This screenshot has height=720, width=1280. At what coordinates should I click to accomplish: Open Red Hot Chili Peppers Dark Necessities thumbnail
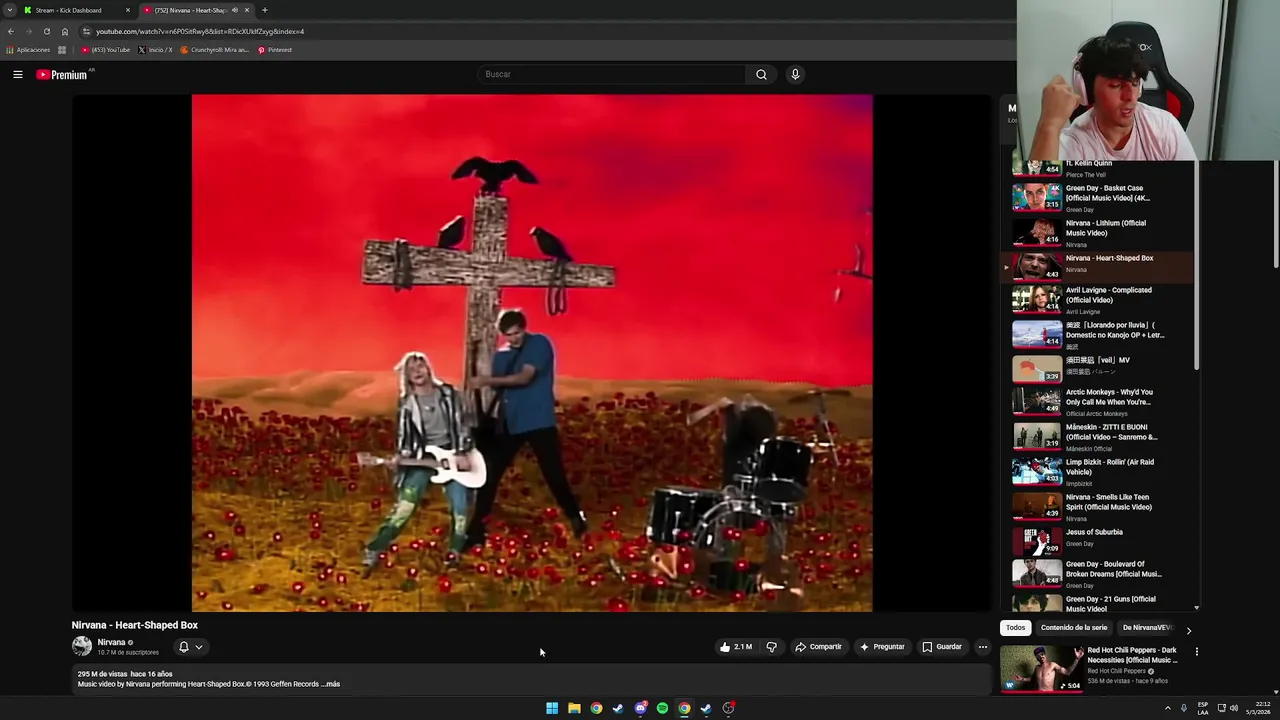click(1041, 669)
